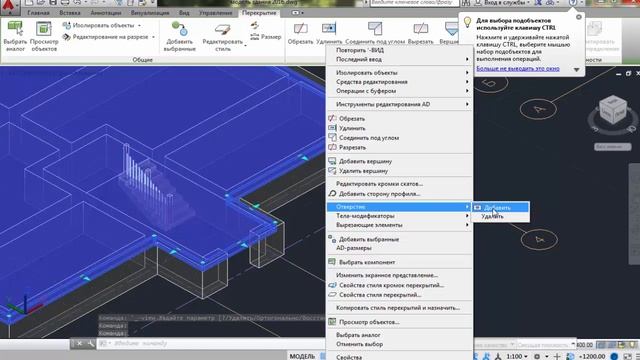Click the Разрезать icon in context menu
The width and height of the screenshot is (640, 360).
332,147
